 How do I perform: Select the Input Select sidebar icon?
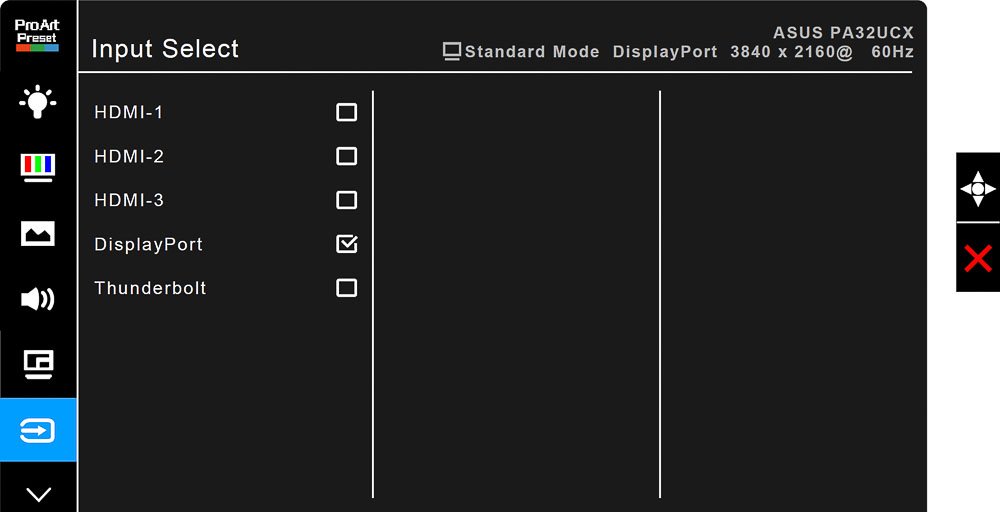[38, 430]
